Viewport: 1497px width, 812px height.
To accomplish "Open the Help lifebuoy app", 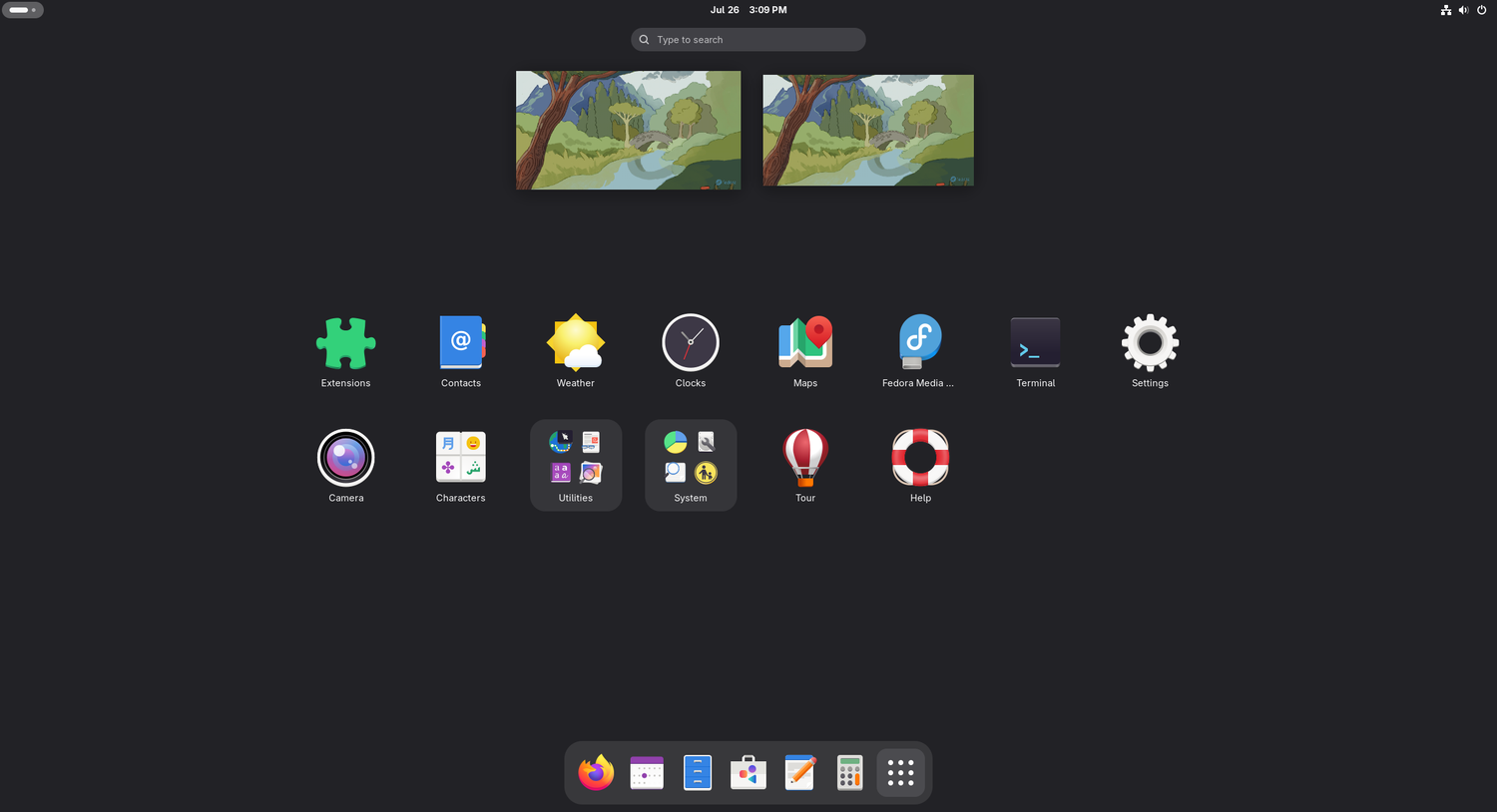I will [x=920, y=466].
